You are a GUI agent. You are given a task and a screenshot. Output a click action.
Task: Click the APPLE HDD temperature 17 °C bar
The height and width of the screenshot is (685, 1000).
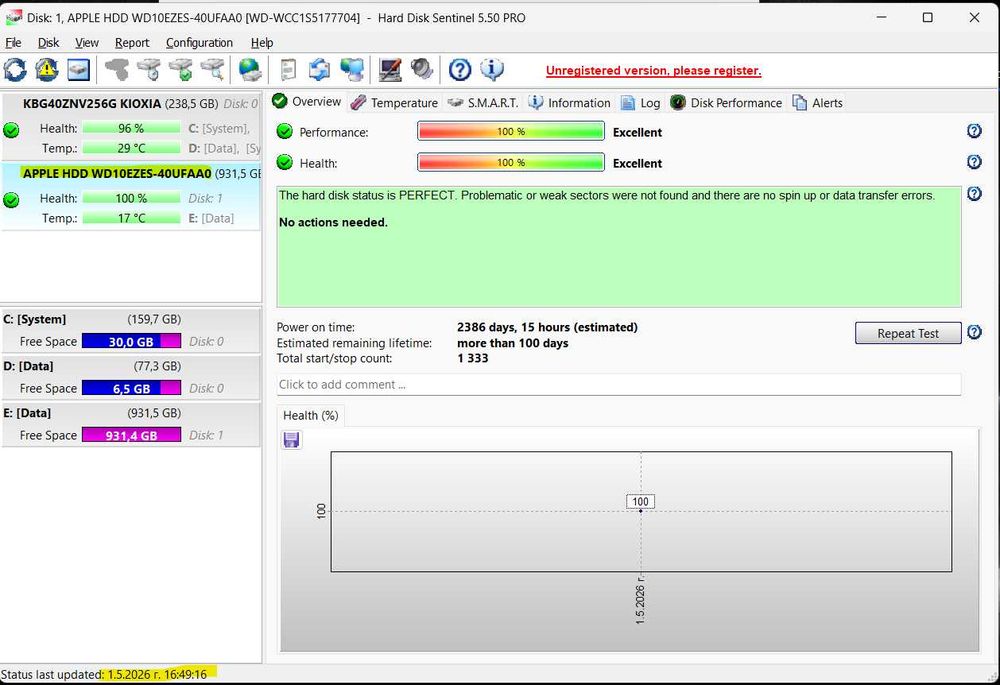(131, 218)
